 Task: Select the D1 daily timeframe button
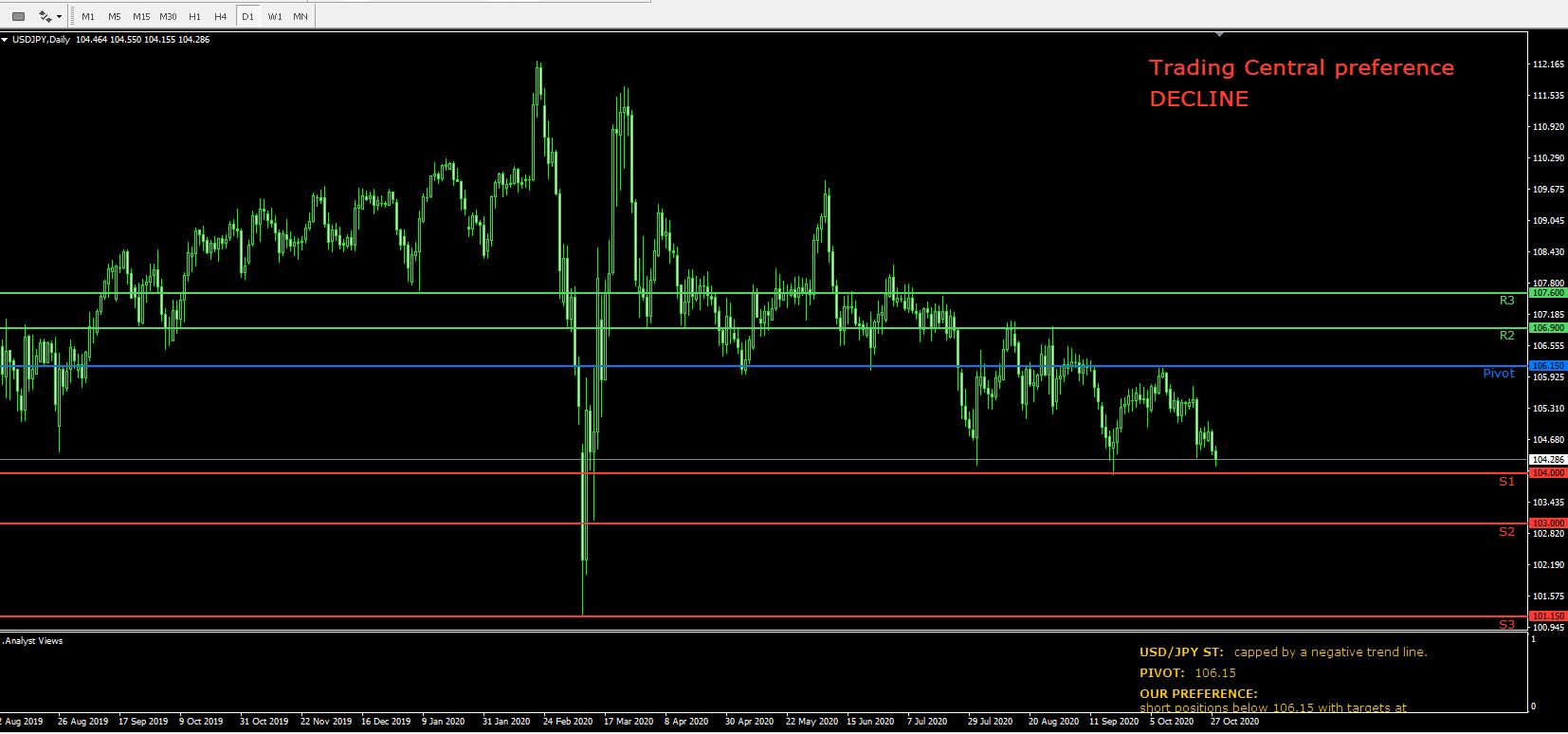pyautogui.click(x=247, y=16)
